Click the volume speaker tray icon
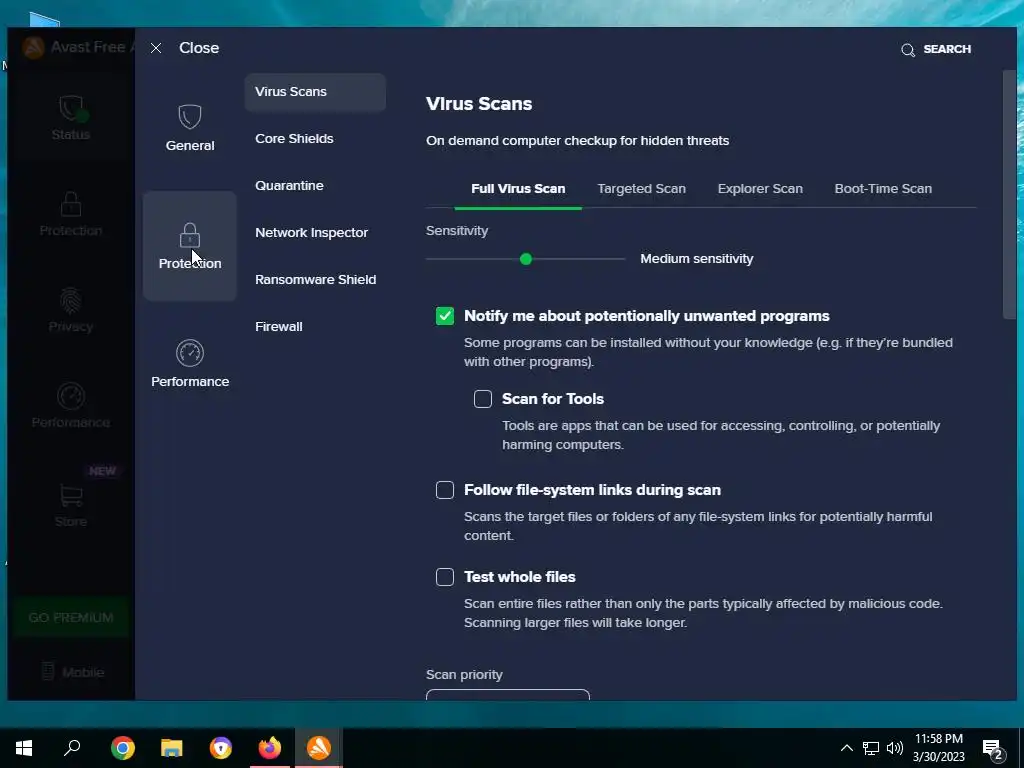This screenshot has height=768, width=1024. pyautogui.click(x=895, y=748)
